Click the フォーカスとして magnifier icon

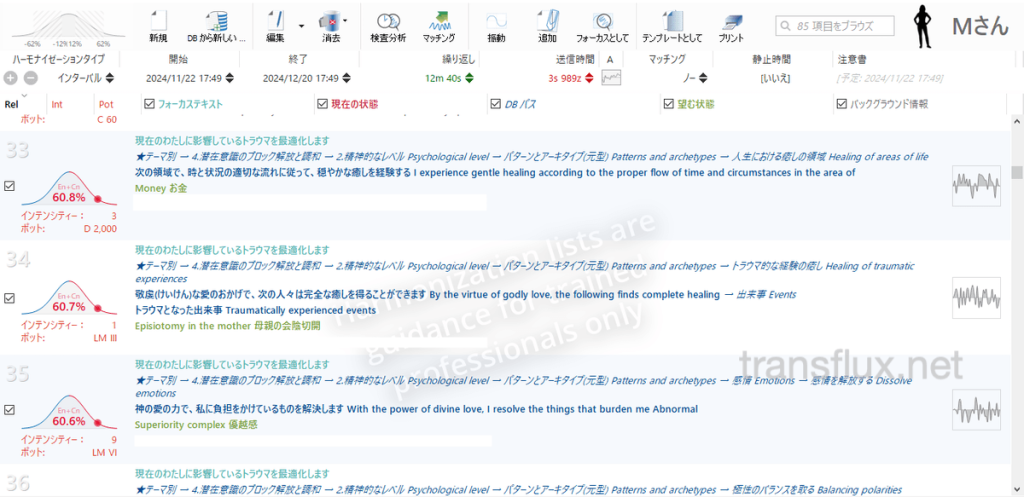pyautogui.click(x=602, y=22)
